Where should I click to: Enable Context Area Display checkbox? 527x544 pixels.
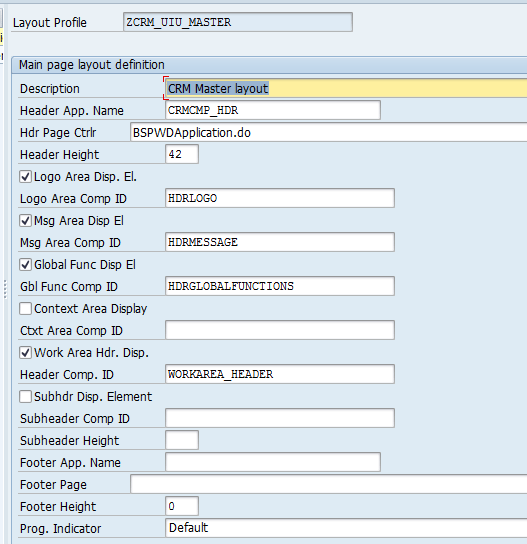(x=25, y=308)
